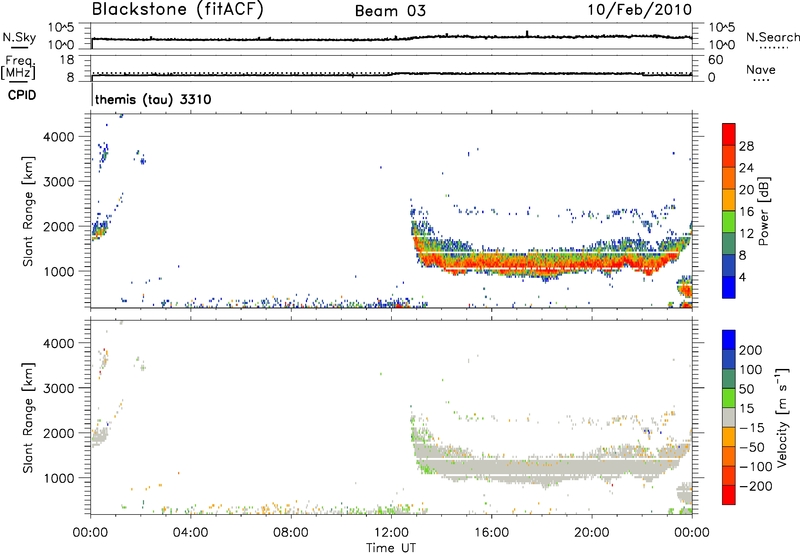800x554 pixels.
Task: Click the "04:00" time axis label
Action: [190, 533]
